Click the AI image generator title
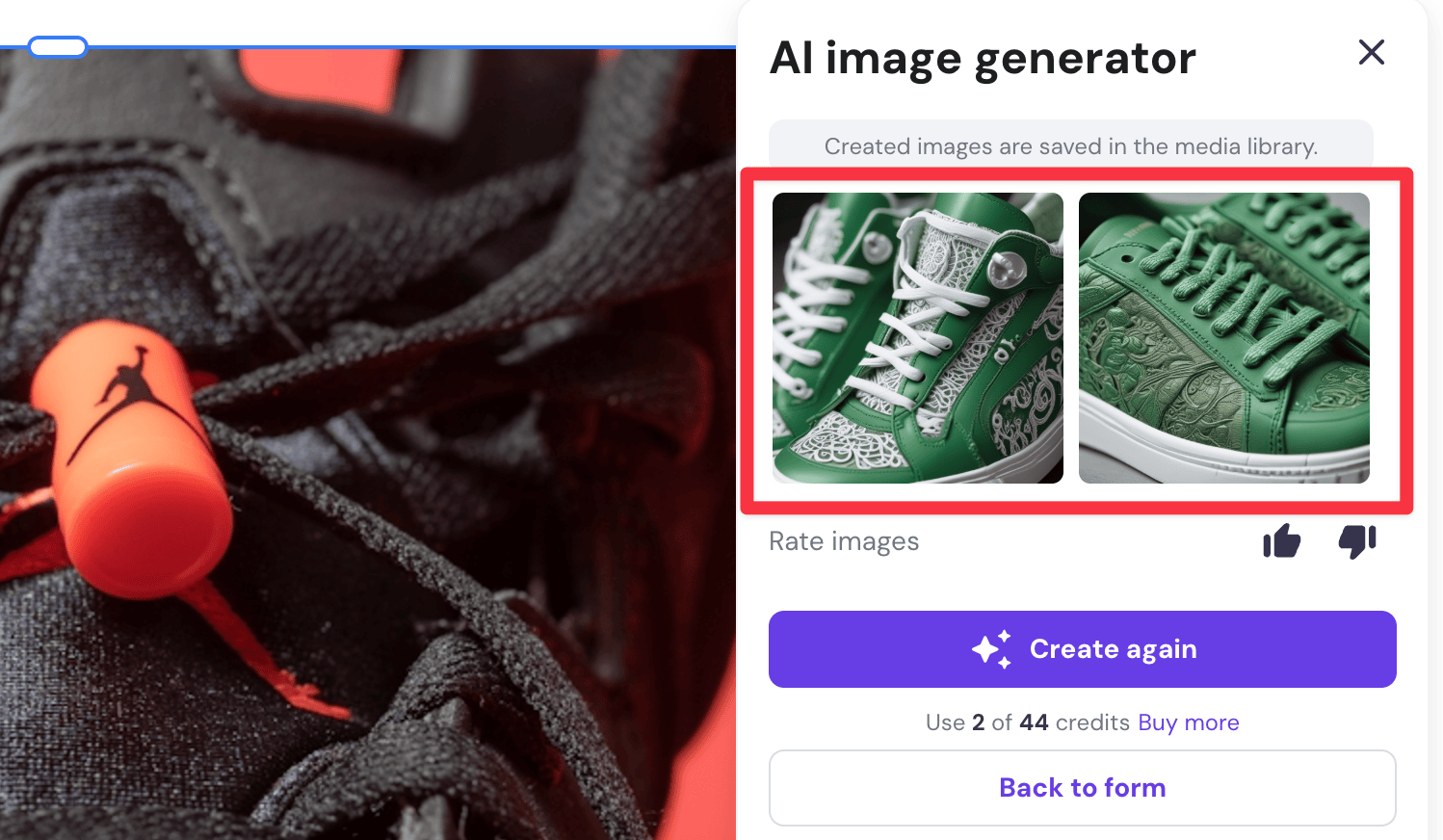Viewport: 1443px width, 840px height. tap(982, 58)
